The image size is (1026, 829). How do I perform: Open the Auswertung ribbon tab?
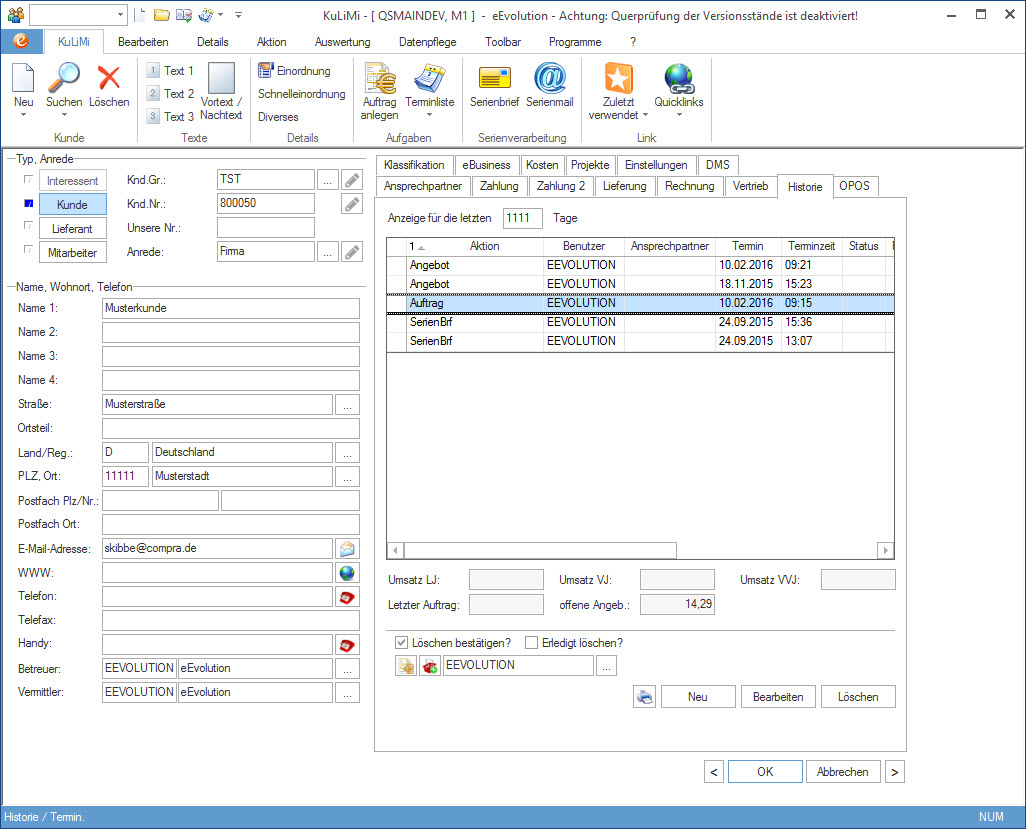coord(342,42)
